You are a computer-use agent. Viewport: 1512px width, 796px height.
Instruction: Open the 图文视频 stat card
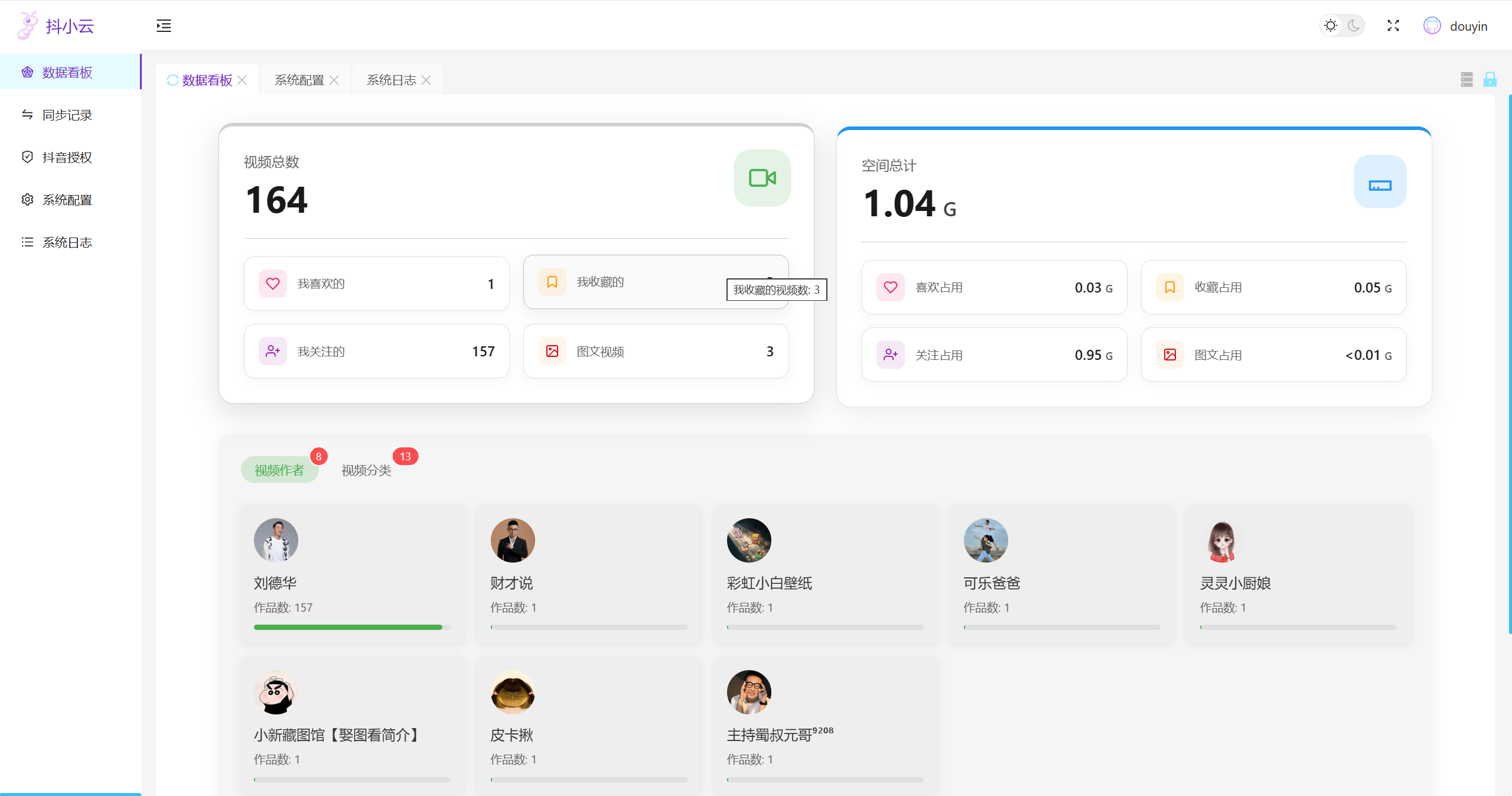click(x=656, y=351)
